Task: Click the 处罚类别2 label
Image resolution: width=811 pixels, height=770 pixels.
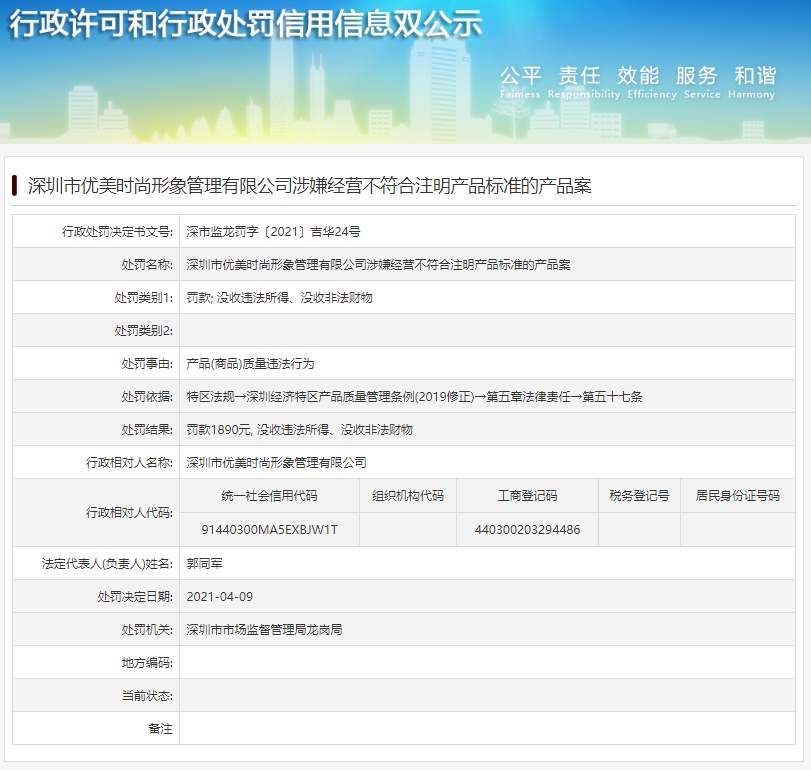Action: point(143,330)
